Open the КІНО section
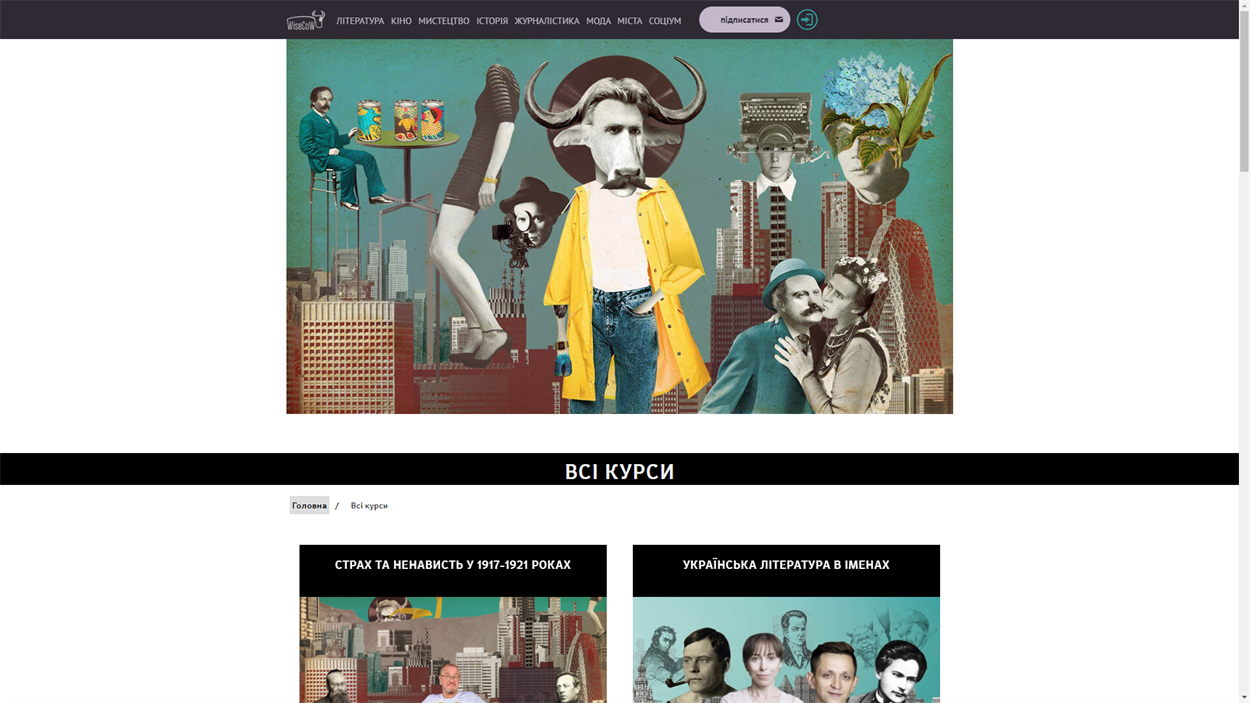The width and height of the screenshot is (1250, 703). (401, 21)
